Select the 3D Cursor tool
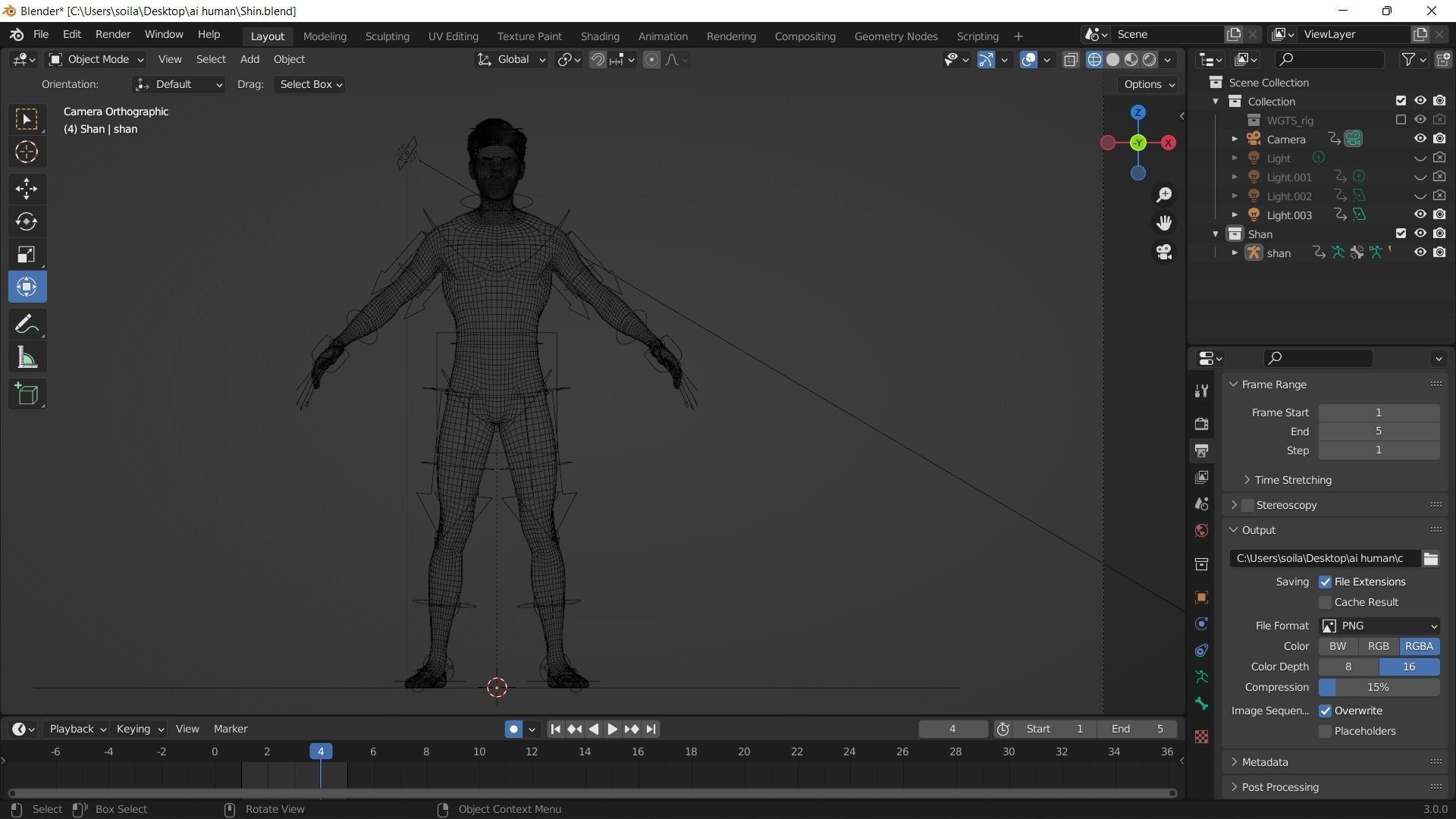The image size is (1456, 819). [x=27, y=152]
